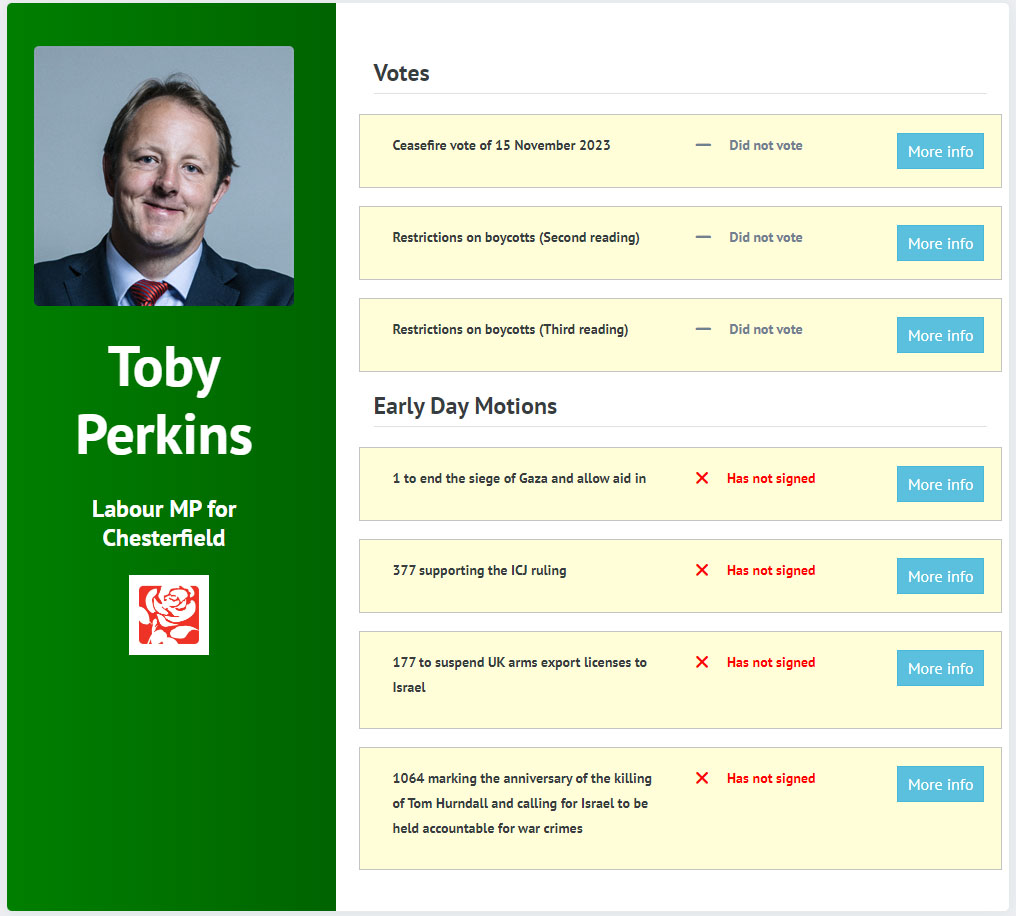Viewport: 1016px width, 916px height.
Task: Click the Early Day Motions heading
Action: pyautogui.click(x=465, y=406)
